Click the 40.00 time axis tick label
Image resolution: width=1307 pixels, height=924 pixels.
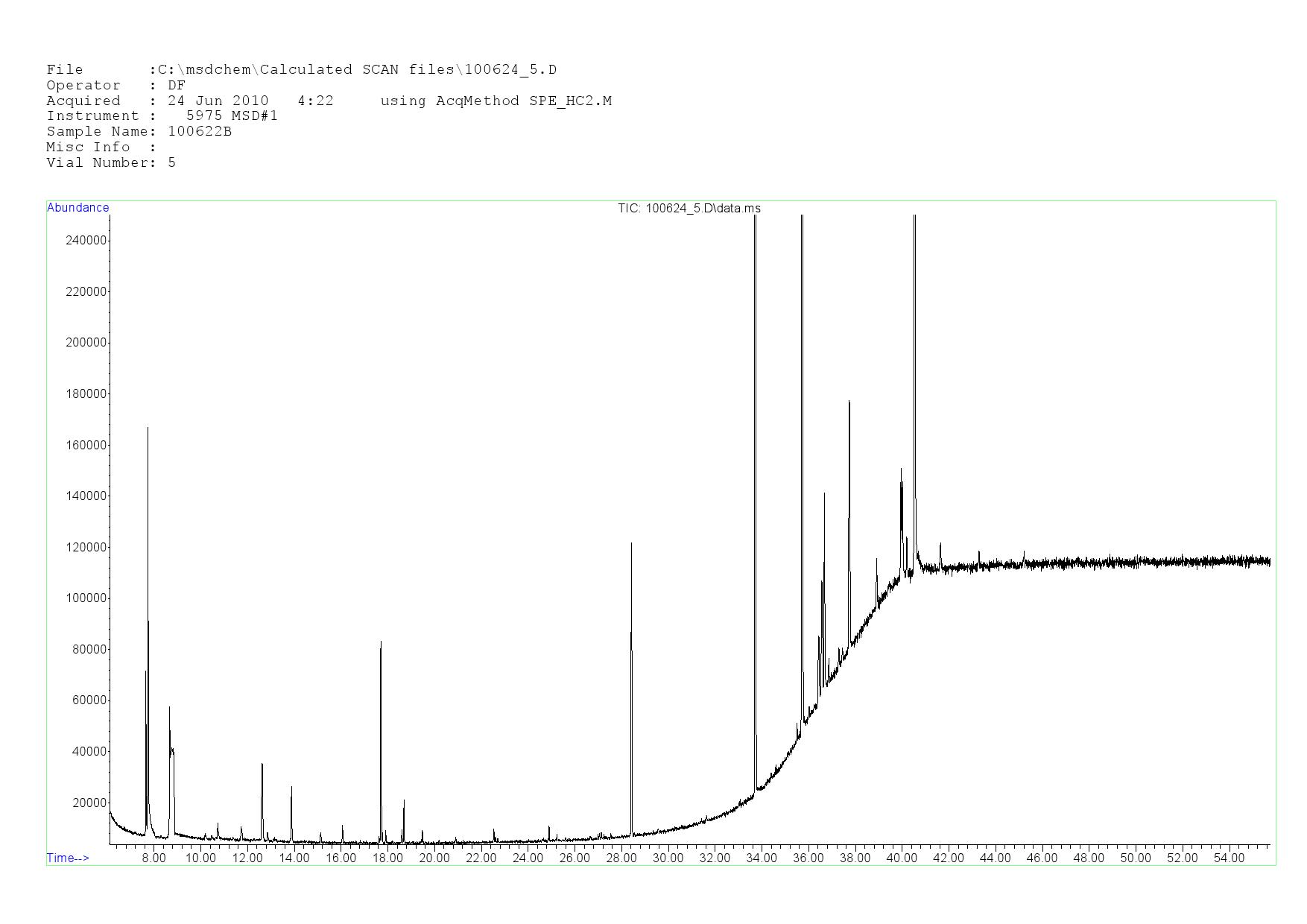tap(901, 858)
